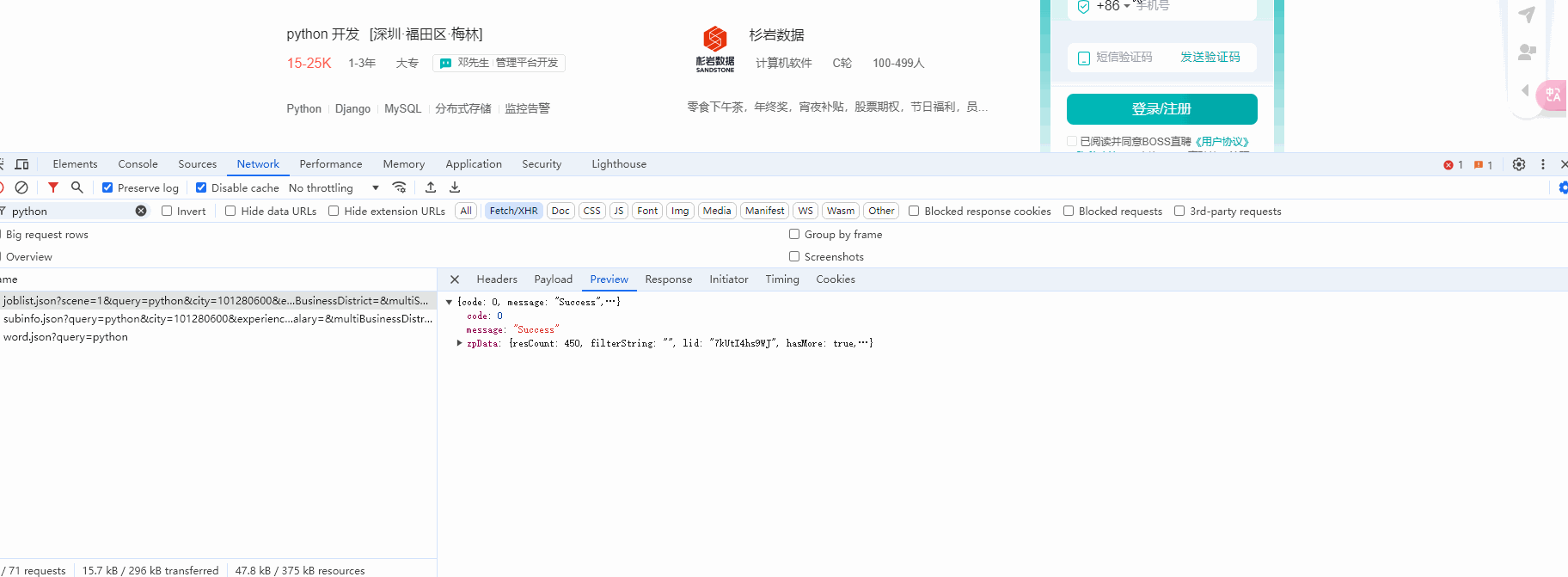1568x577 pixels.
Task: Click the paper plane sidebar icon
Action: [x=1527, y=15]
